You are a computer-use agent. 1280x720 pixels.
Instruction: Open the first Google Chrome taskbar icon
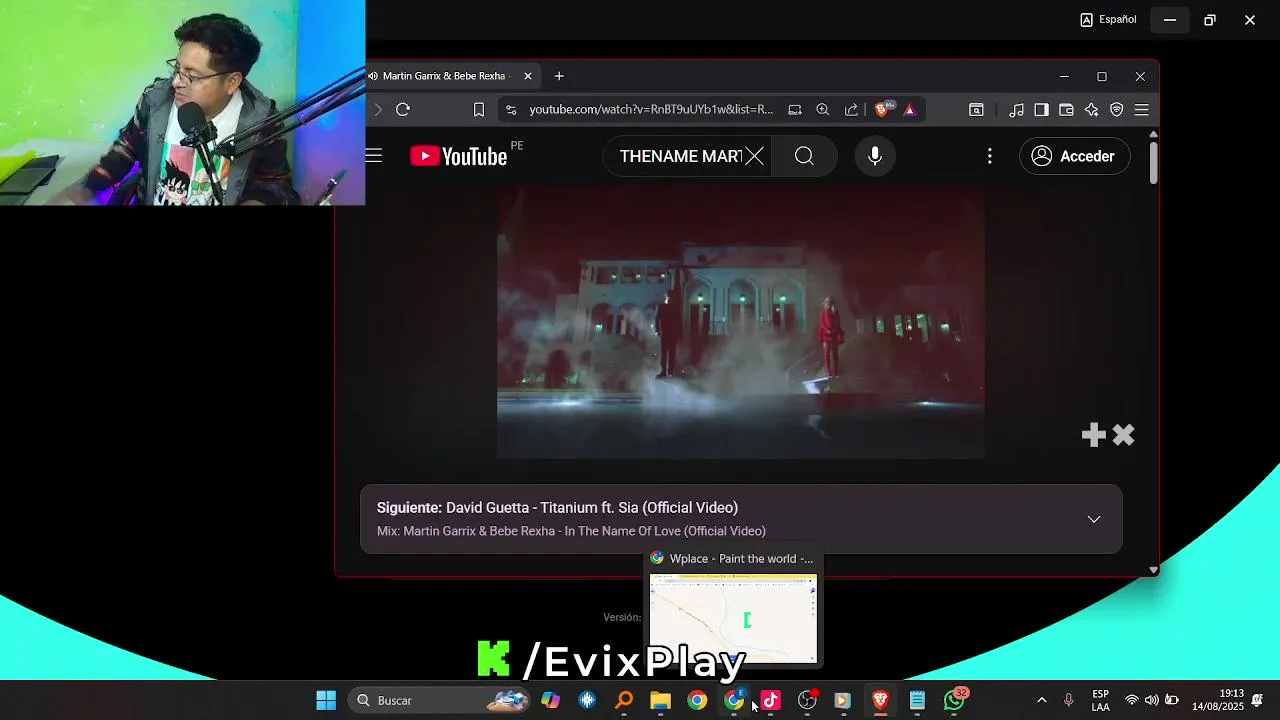pos(697,700)
